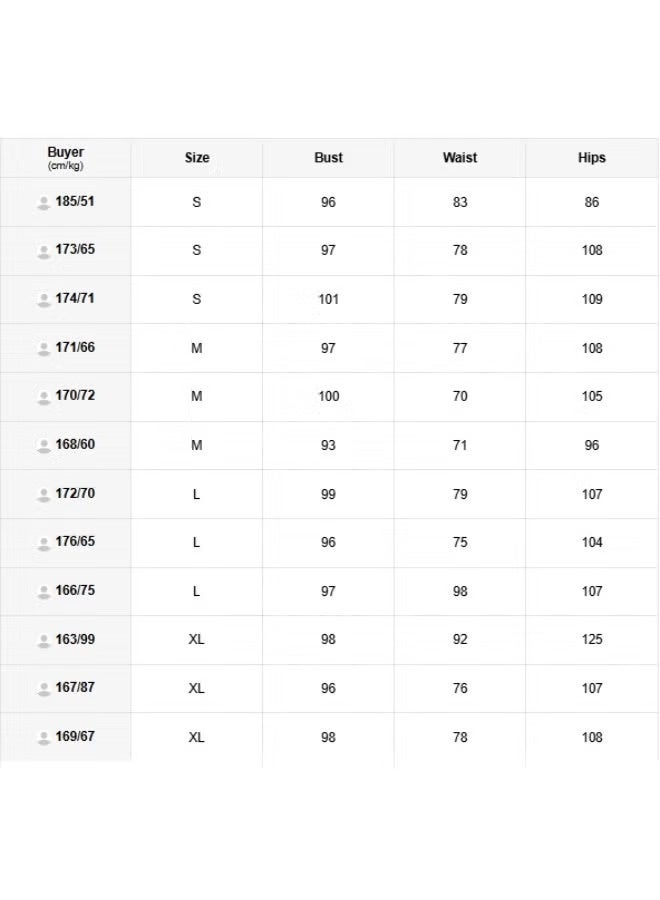Click the avatar icon beside buyer 173/65
Screen dimensions: 660x900
(x=44, y=251)
